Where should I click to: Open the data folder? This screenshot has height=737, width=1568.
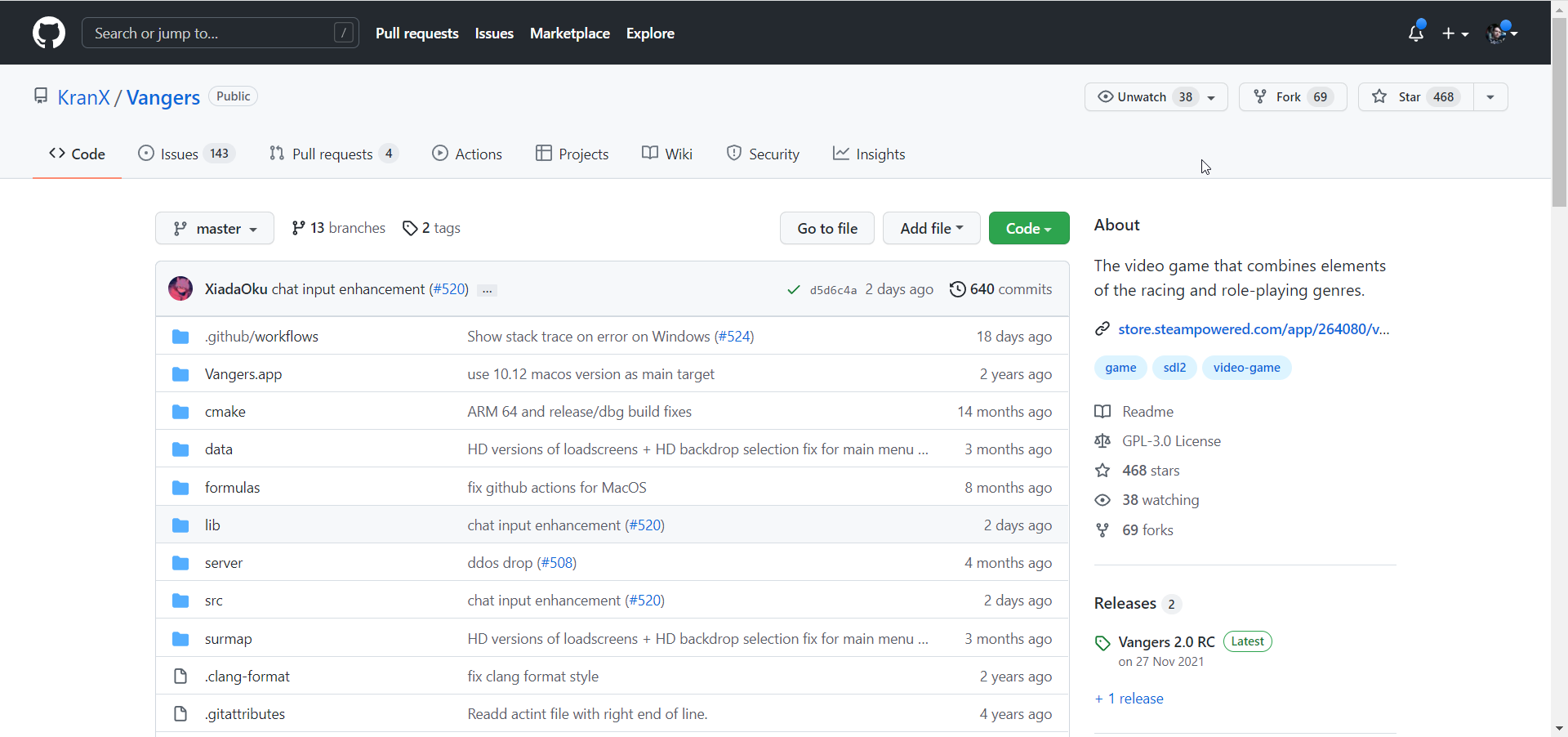pos(219,449)
